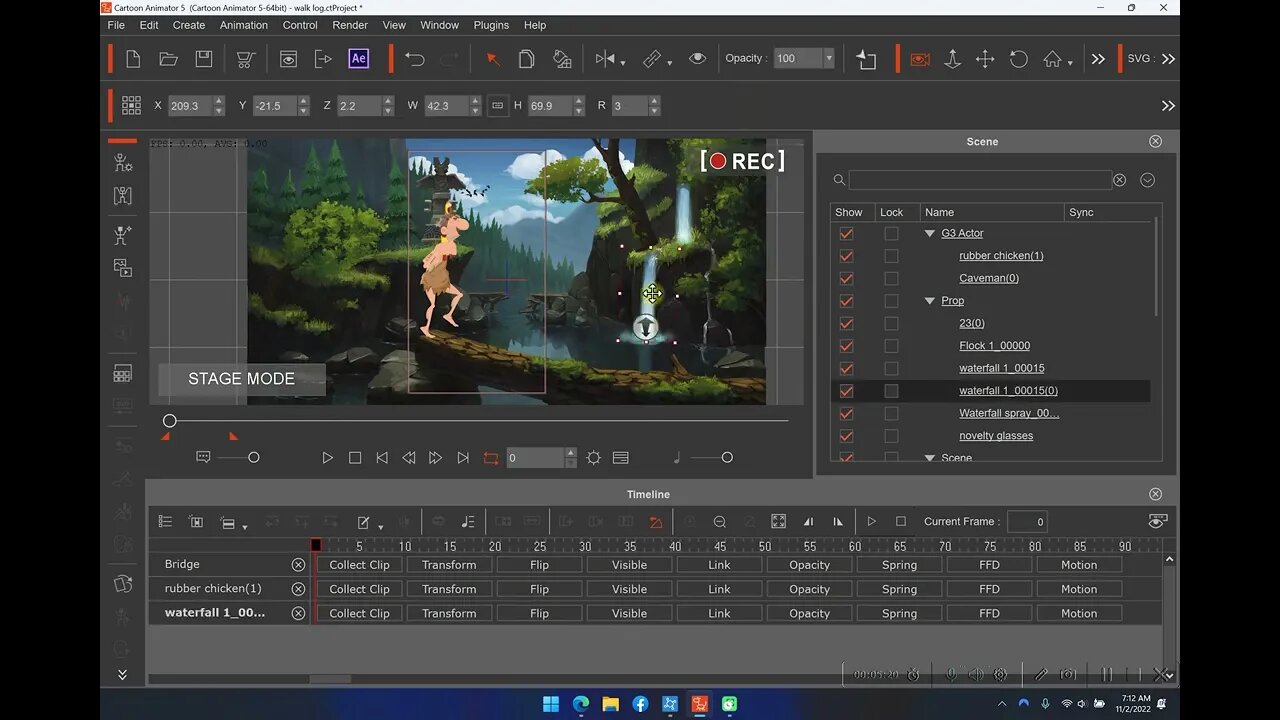Screen dimensions: 1280x720
Task: Jump to the last frame
Action: (463, 457)
